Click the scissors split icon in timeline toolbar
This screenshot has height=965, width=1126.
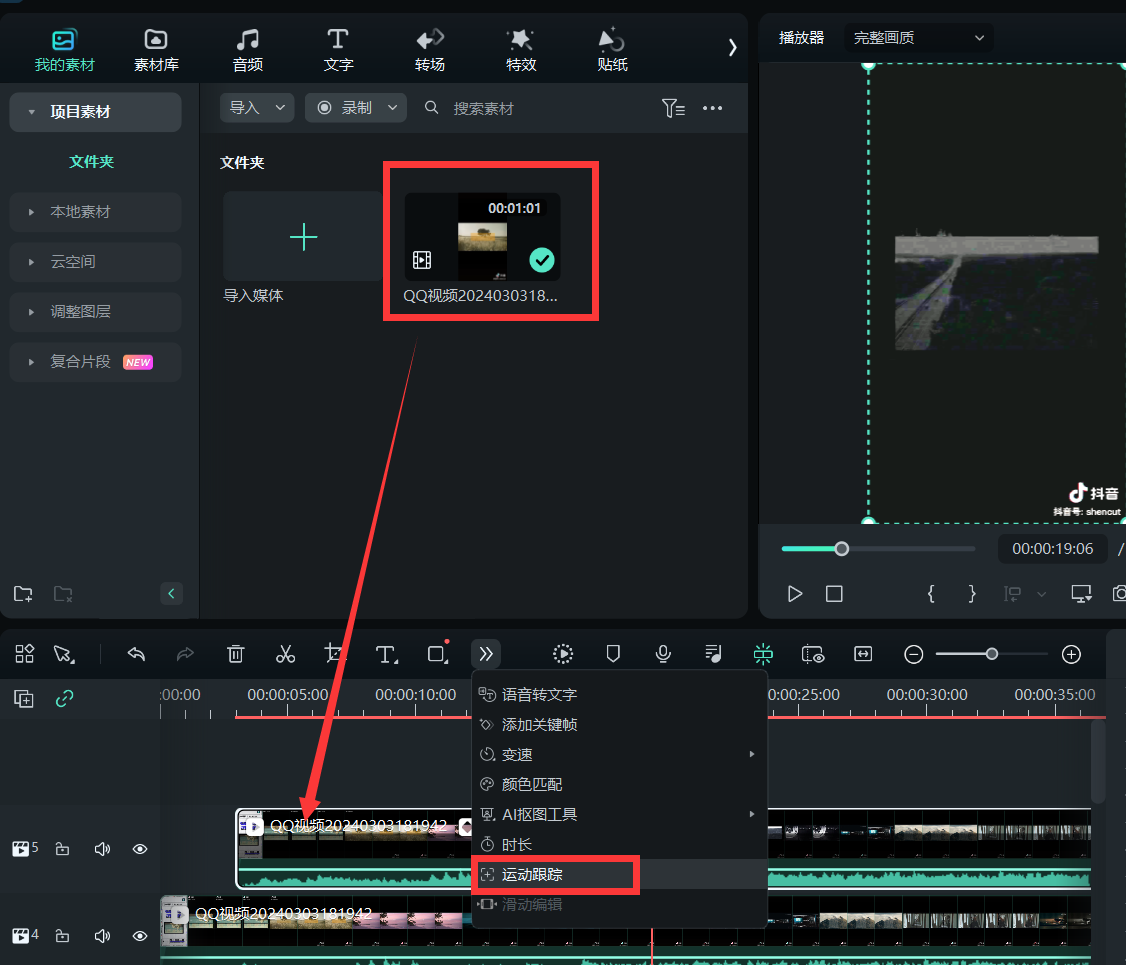285,654
